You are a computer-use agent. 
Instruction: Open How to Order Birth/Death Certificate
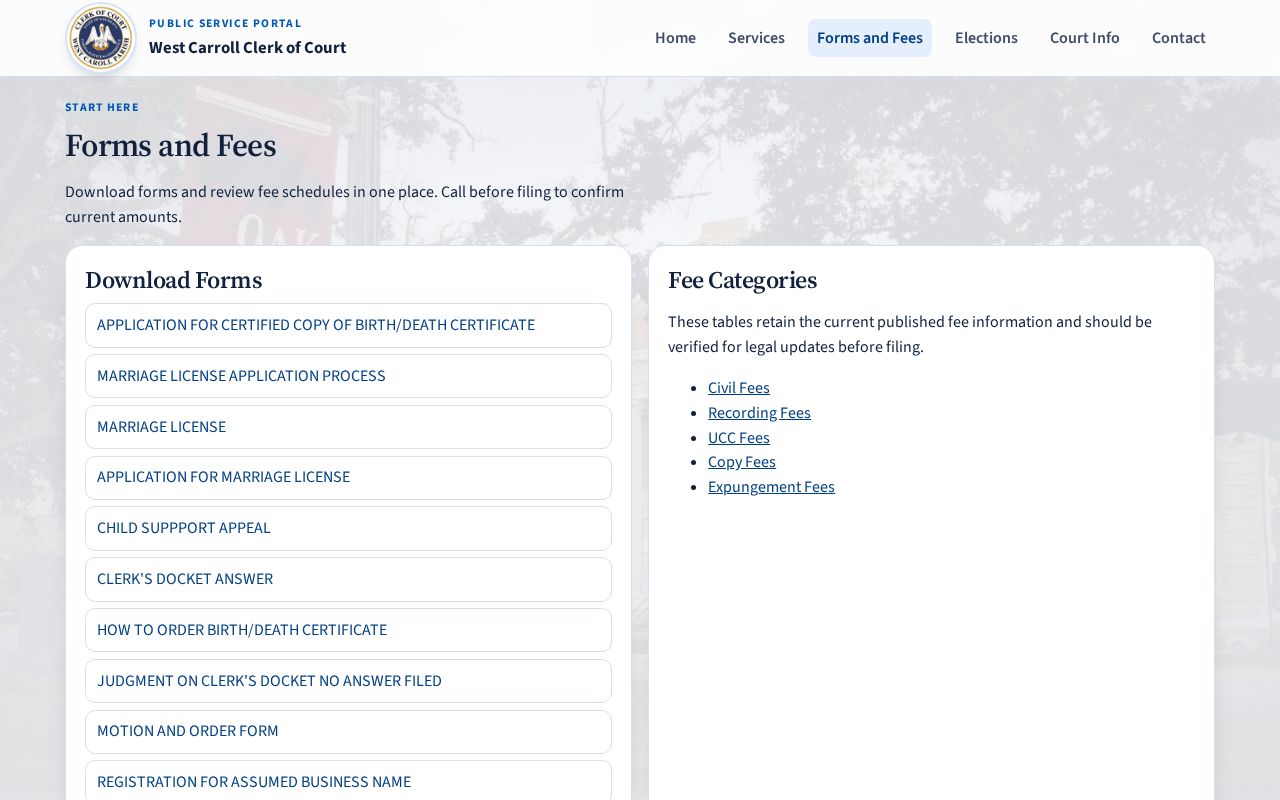(348, 630)
